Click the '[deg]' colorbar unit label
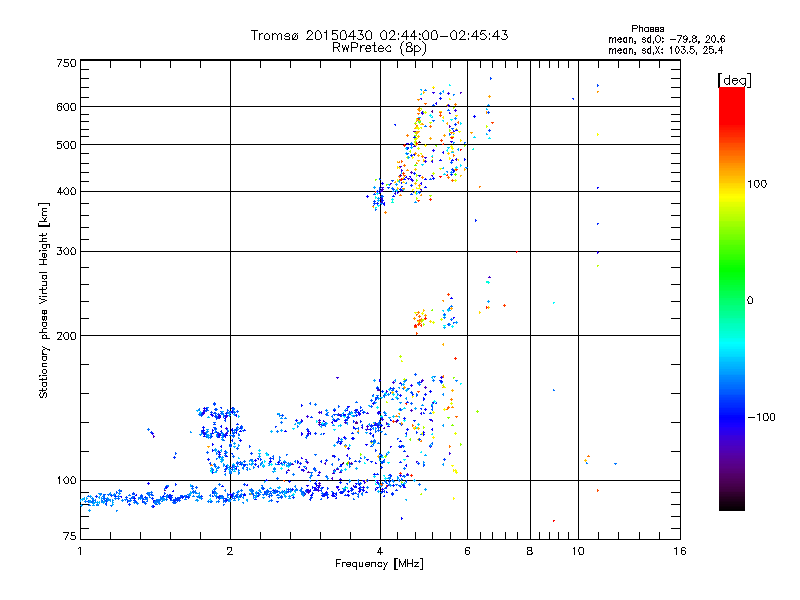Image resolution: width=800 pixels, height=600 pixels. pyautogui.click(x=734, y=80)
